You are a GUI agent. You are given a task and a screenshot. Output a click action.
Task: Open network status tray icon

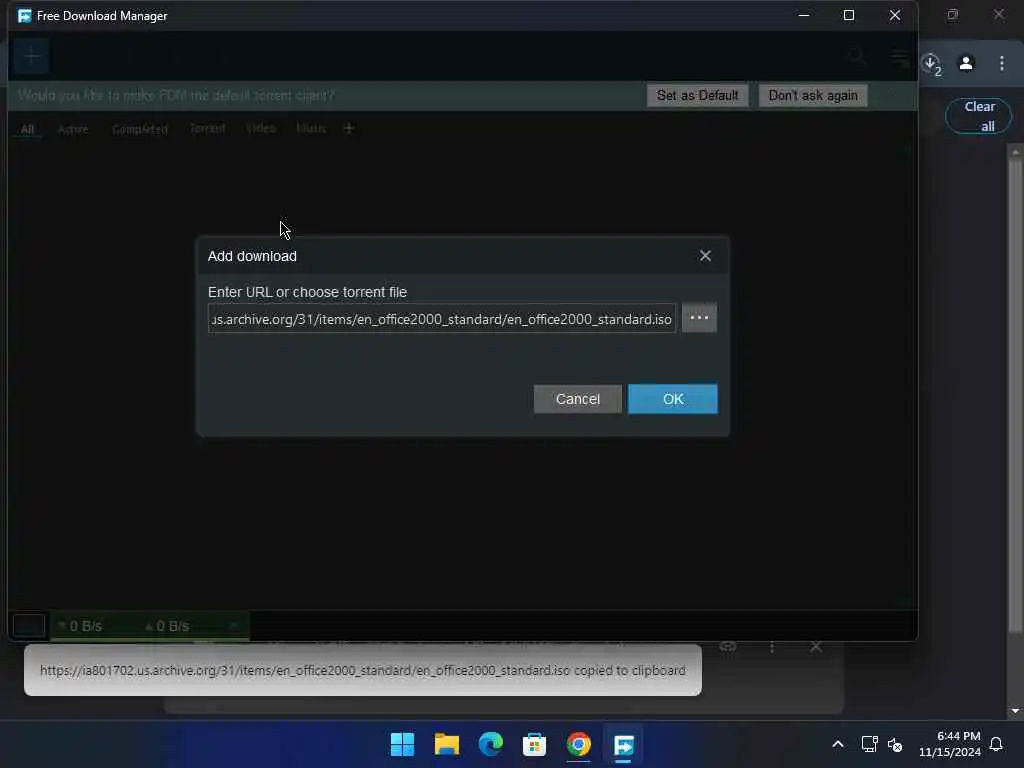869,744
